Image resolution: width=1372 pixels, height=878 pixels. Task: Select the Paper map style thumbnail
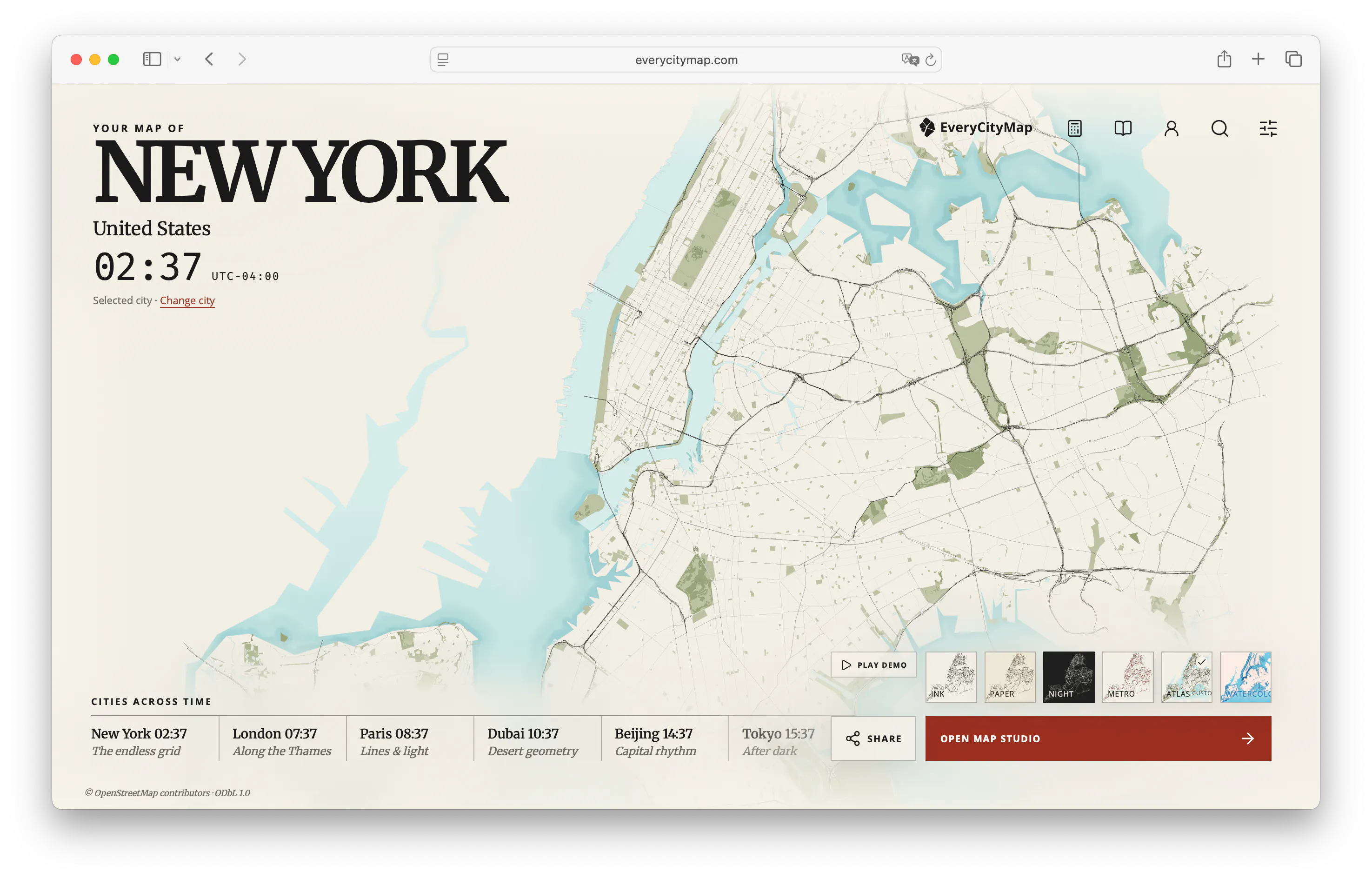1010,677
